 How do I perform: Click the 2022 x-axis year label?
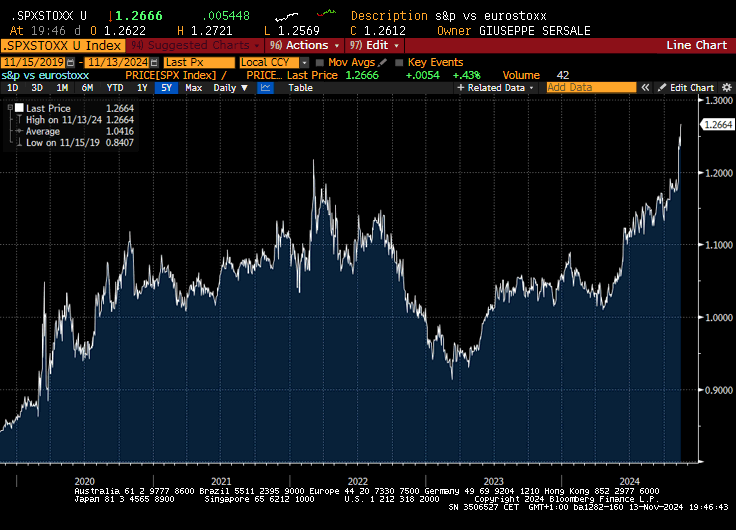point(357,481)
